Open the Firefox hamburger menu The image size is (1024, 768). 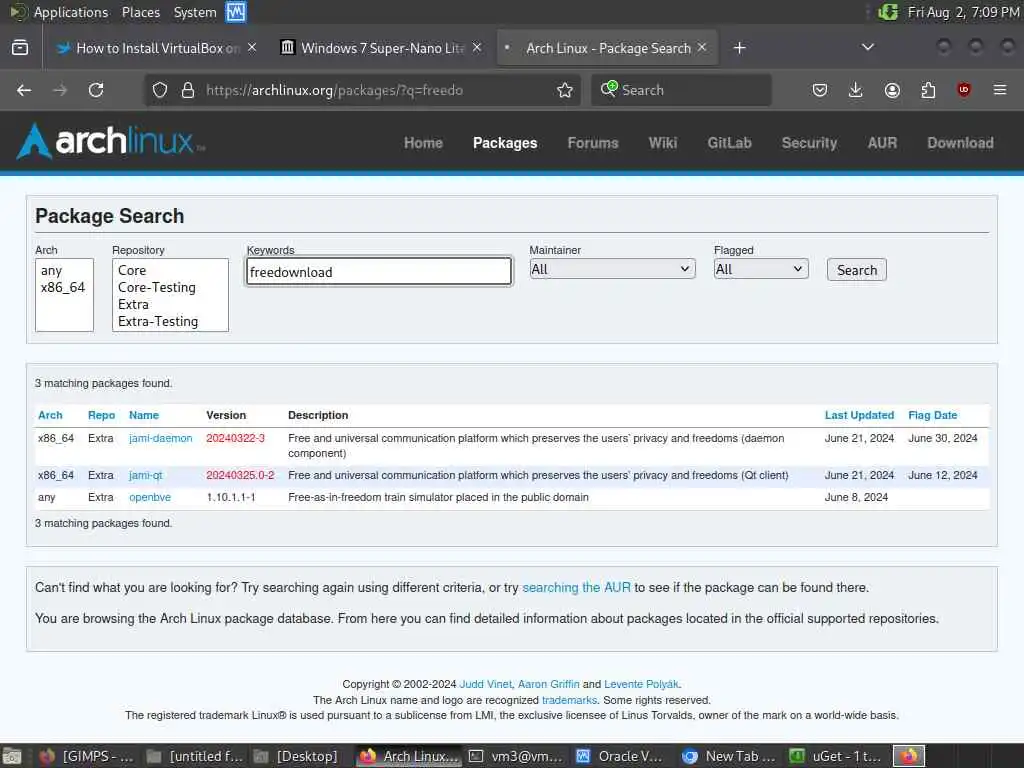[1000, 90]
